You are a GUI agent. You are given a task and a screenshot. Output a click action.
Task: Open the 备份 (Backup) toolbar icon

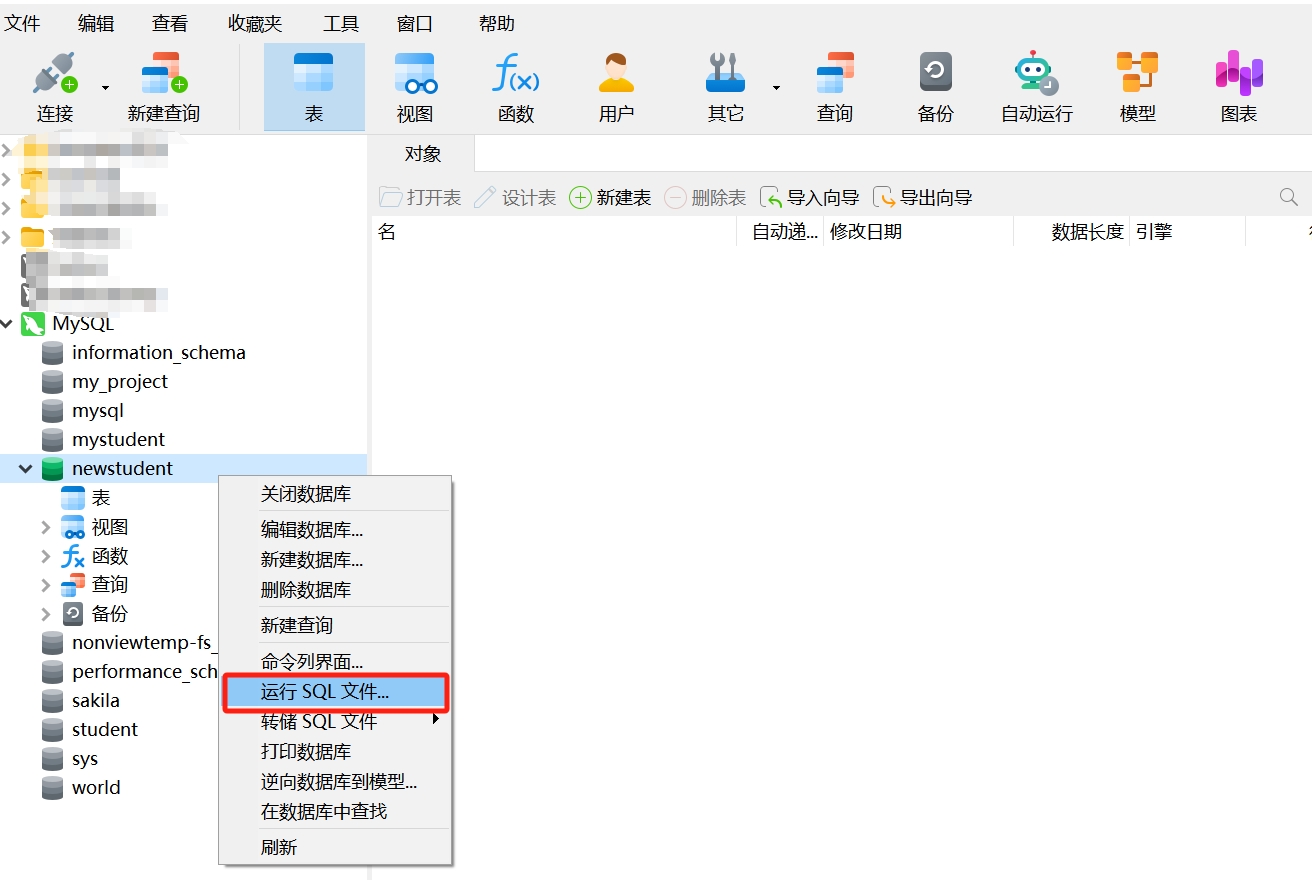click(935, 75)
